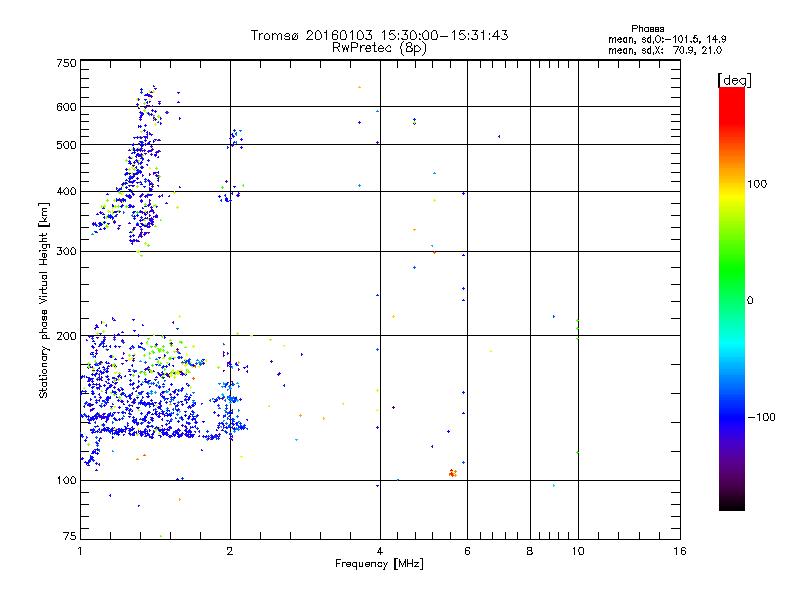Click the 'Stationary phase Virtual Height [km]' axis label
This screenshot has height=600, width=800.
click(x=44, y=301)
